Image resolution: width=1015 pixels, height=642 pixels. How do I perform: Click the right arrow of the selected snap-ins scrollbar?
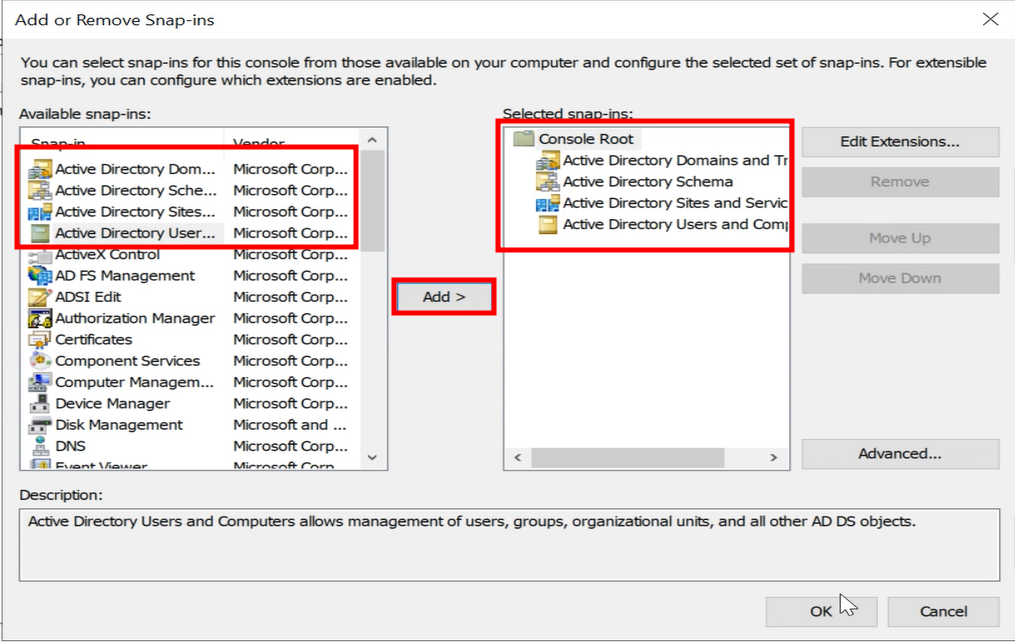pyautogui.click(x=774, y=458)
